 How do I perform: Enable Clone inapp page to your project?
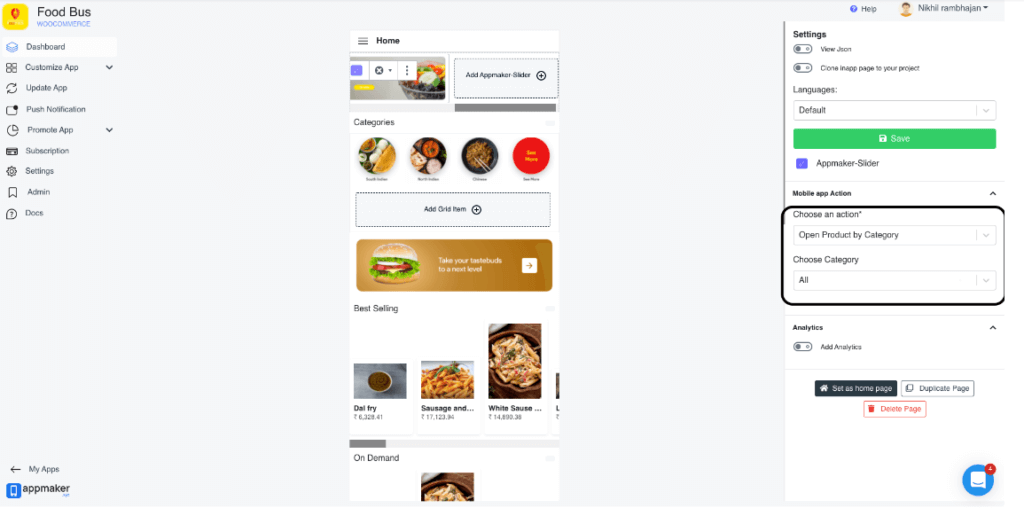(803, 68)
